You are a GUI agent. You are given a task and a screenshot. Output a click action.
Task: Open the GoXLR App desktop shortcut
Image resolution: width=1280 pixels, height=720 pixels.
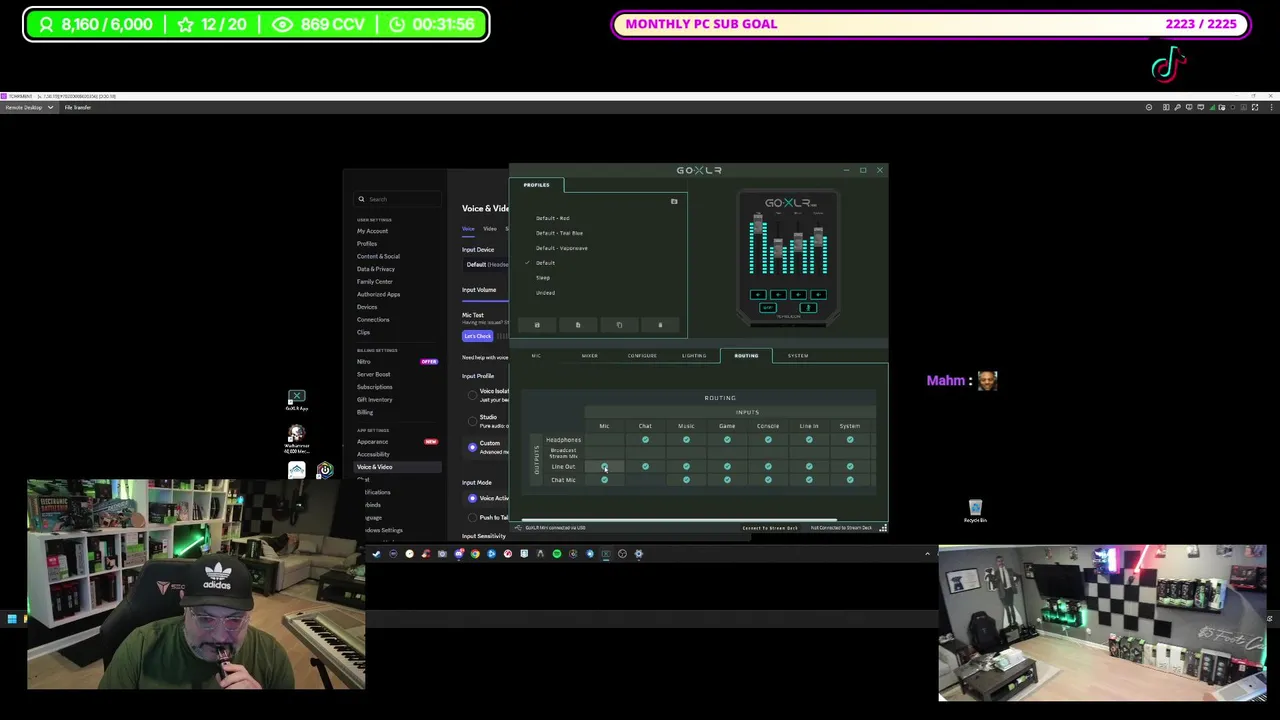(296, 400)
